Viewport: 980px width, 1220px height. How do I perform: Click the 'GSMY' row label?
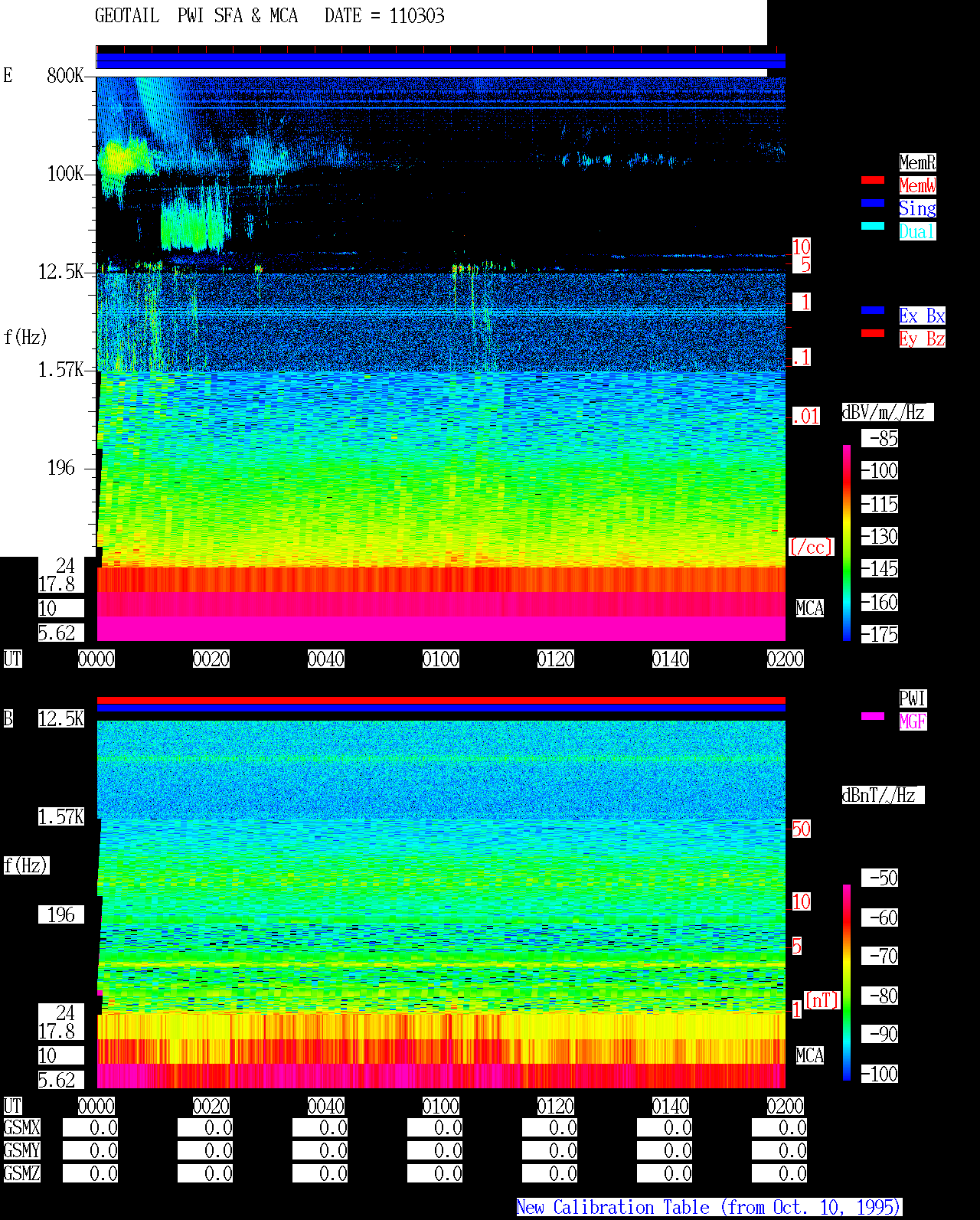21,1150
